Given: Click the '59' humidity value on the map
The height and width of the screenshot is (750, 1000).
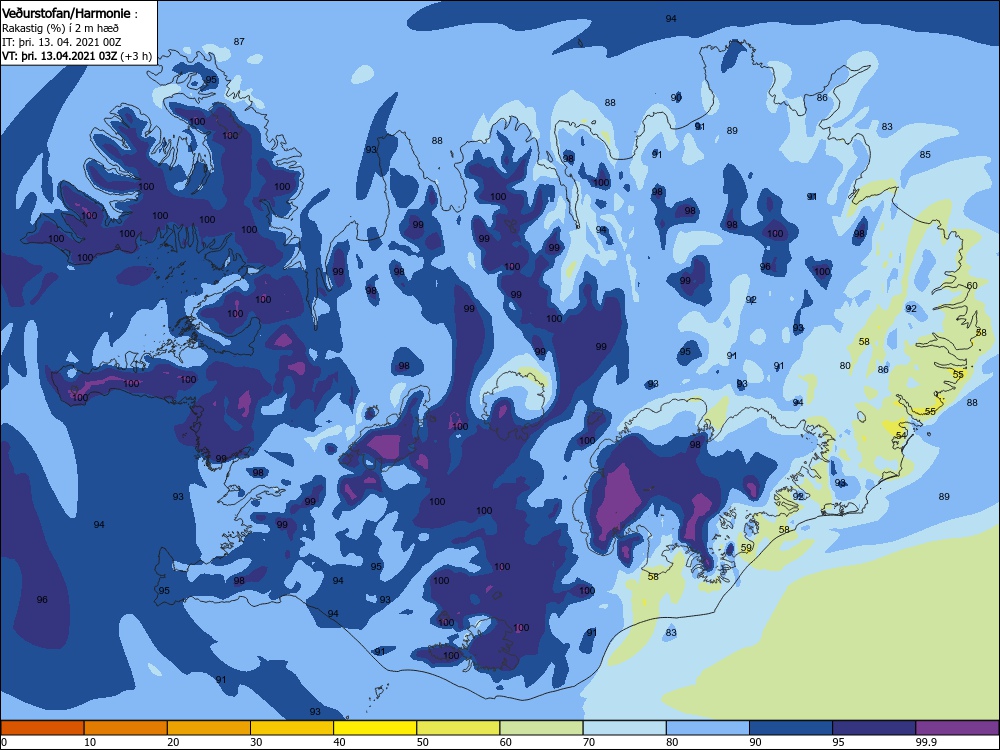Looking at the screenshot, I should 746,547.
